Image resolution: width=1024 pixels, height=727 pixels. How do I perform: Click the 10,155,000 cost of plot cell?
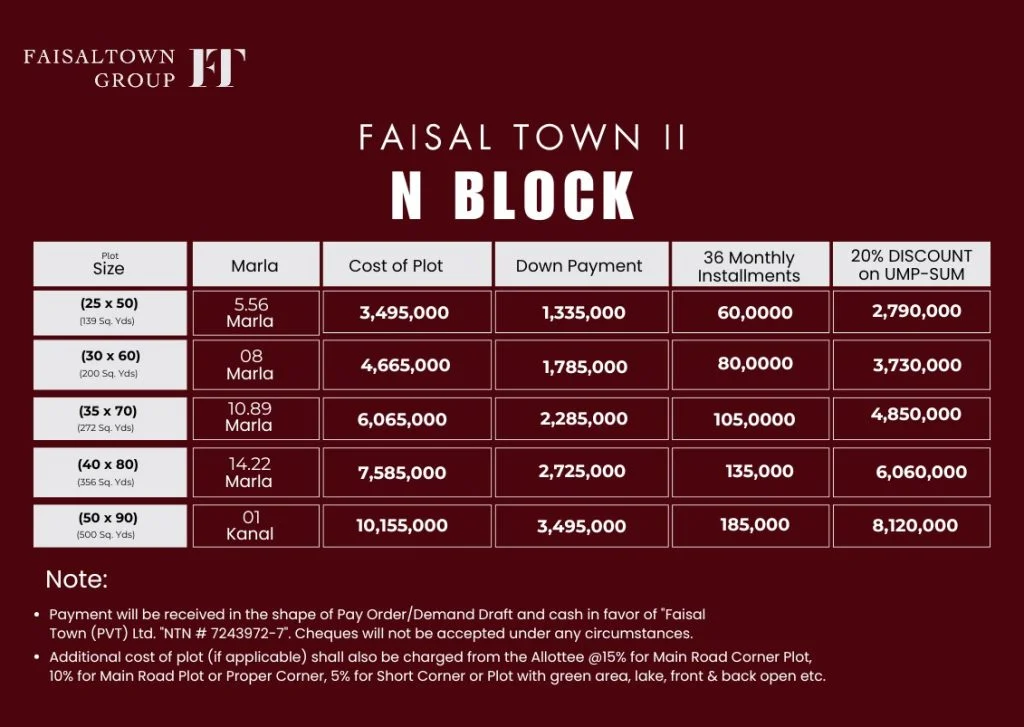tap(402, 526)
